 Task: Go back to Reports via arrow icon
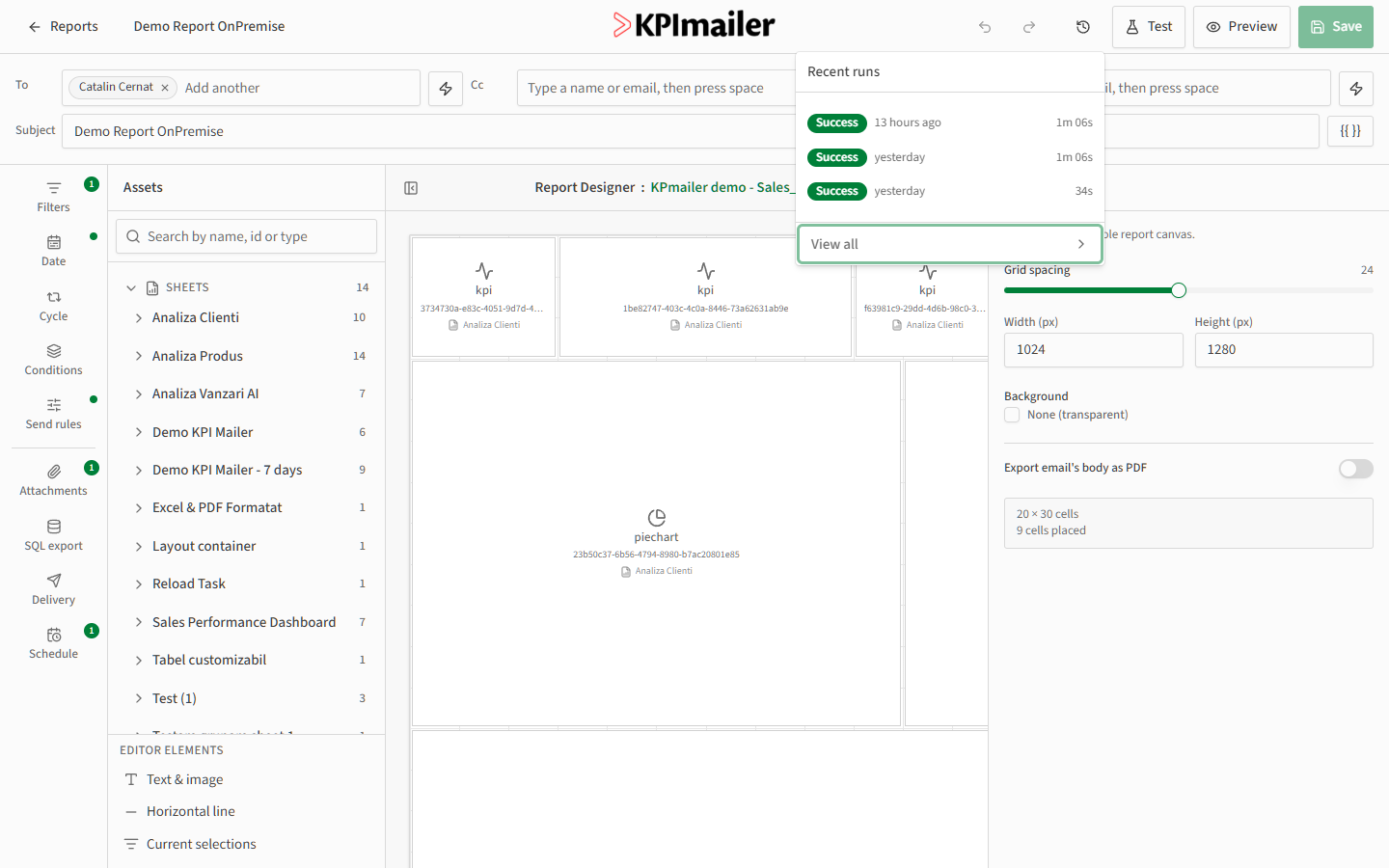tap(35, 27)
